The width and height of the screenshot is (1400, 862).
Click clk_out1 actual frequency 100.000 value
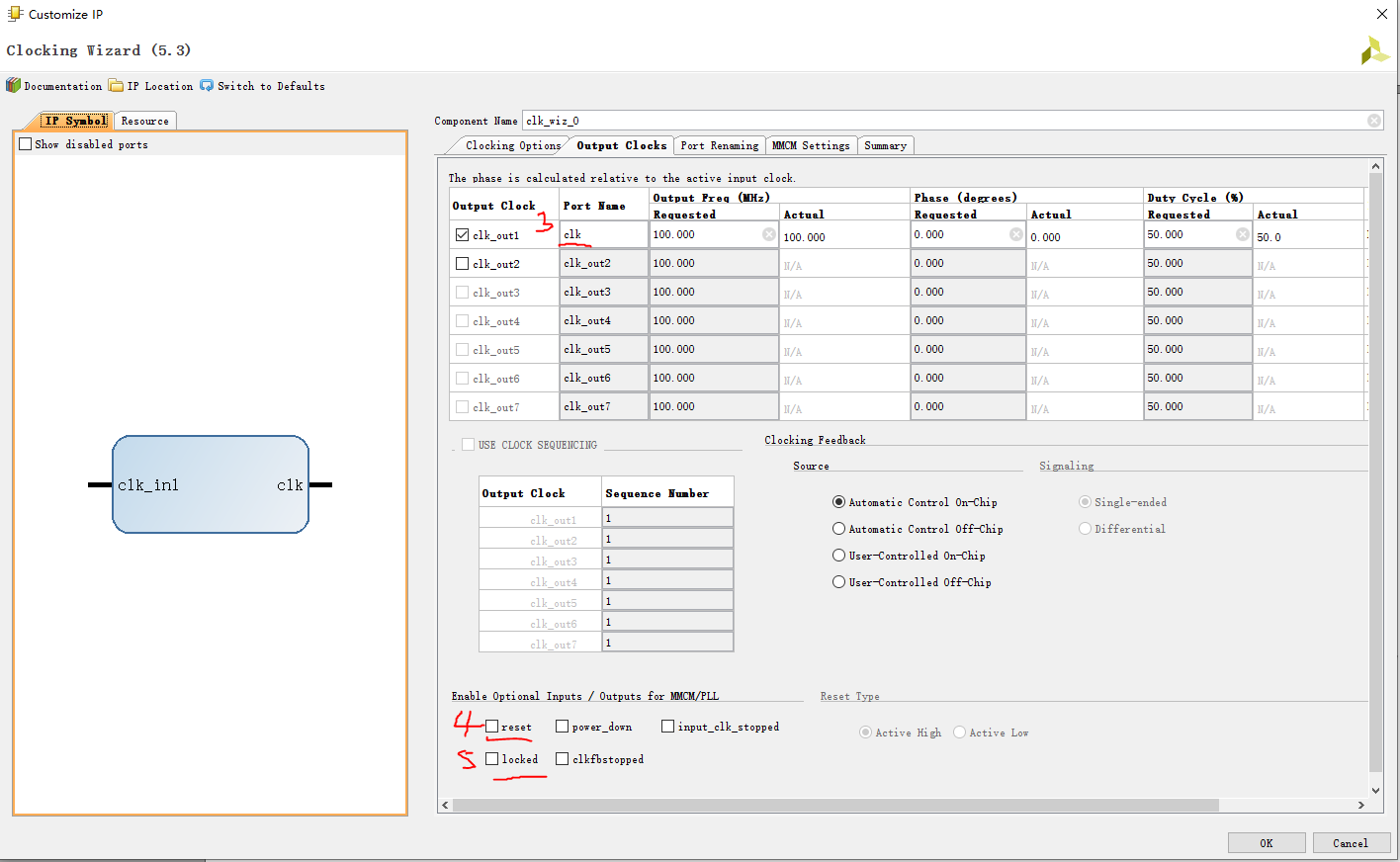(804, 237)
